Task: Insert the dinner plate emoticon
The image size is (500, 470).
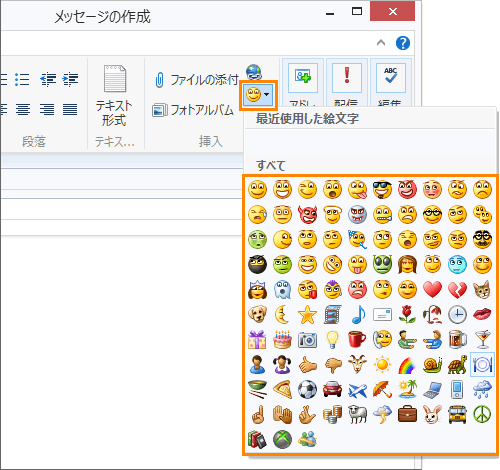Action: 482,365
